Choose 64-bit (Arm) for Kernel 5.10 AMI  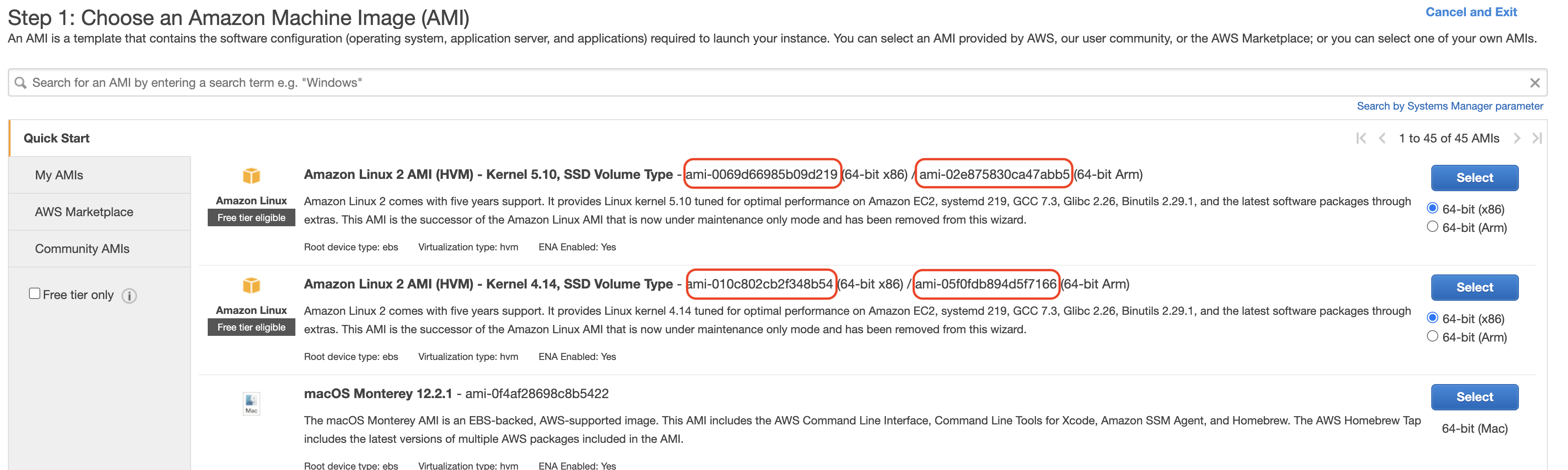[1432, 227]
